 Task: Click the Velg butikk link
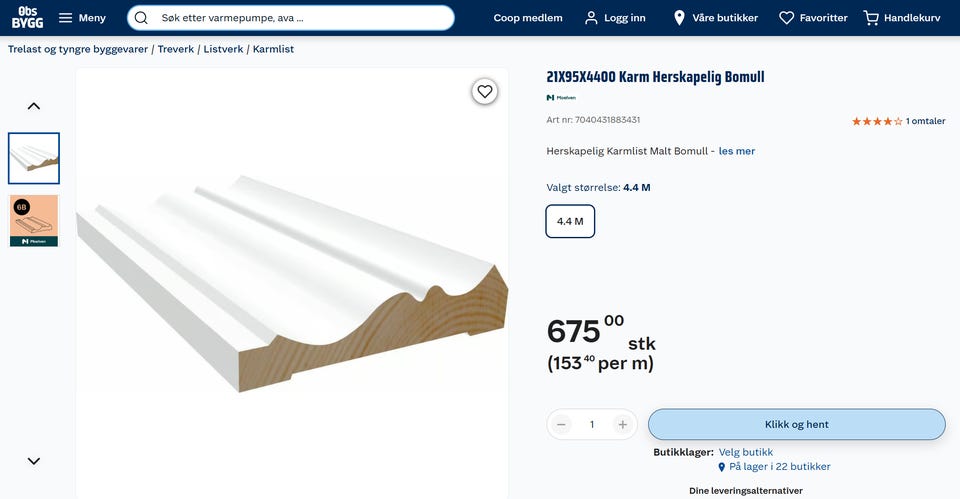tap(745, 452)
